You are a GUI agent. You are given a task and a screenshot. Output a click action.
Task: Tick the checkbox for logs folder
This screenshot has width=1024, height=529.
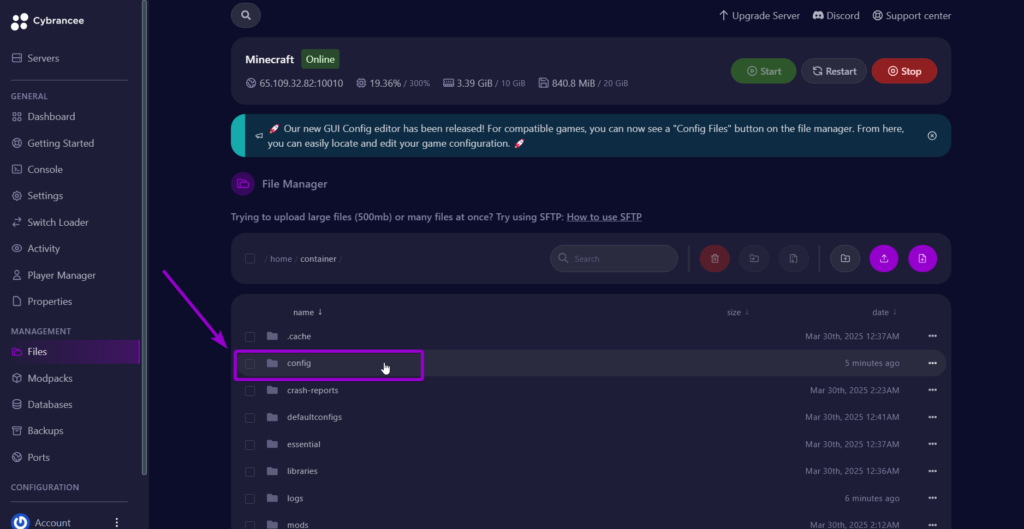point(249,498)
